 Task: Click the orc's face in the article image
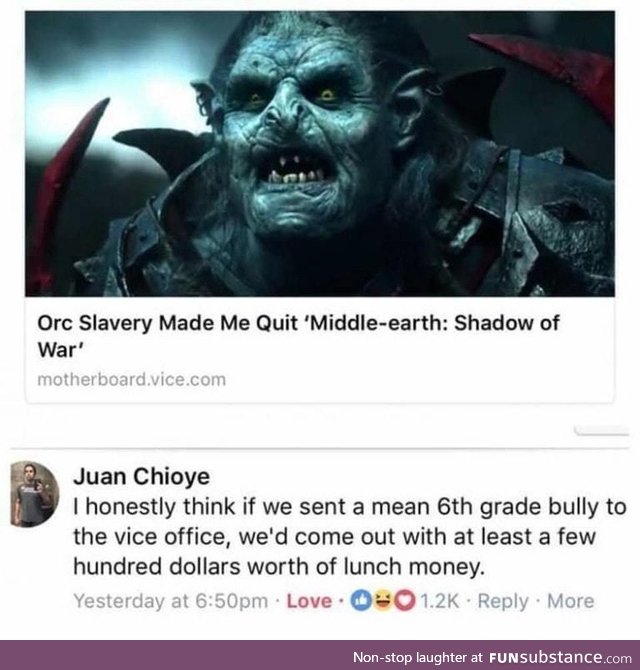click(299, 128)
